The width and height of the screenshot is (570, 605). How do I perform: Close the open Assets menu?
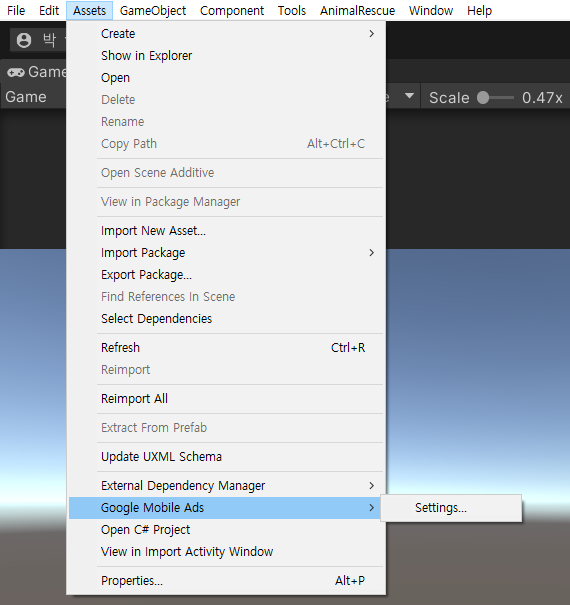89,10
